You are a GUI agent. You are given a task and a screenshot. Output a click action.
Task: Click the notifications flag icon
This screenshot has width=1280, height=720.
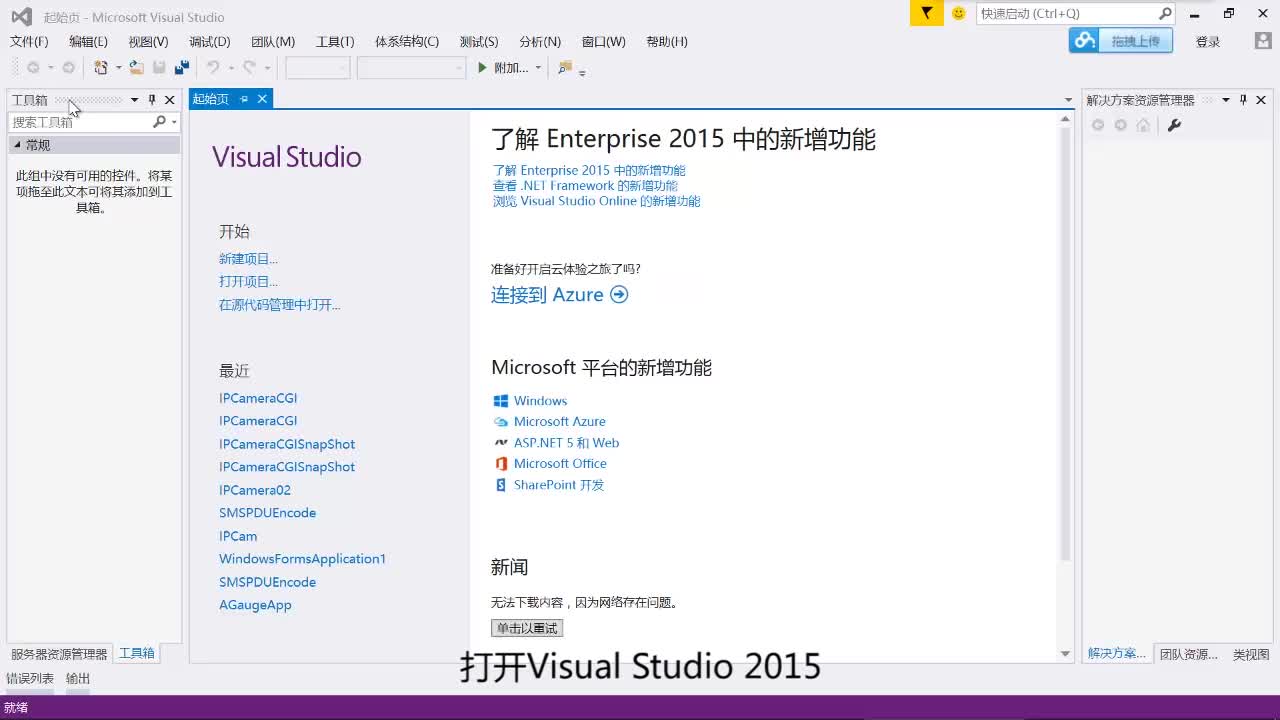tap(927, 13)
